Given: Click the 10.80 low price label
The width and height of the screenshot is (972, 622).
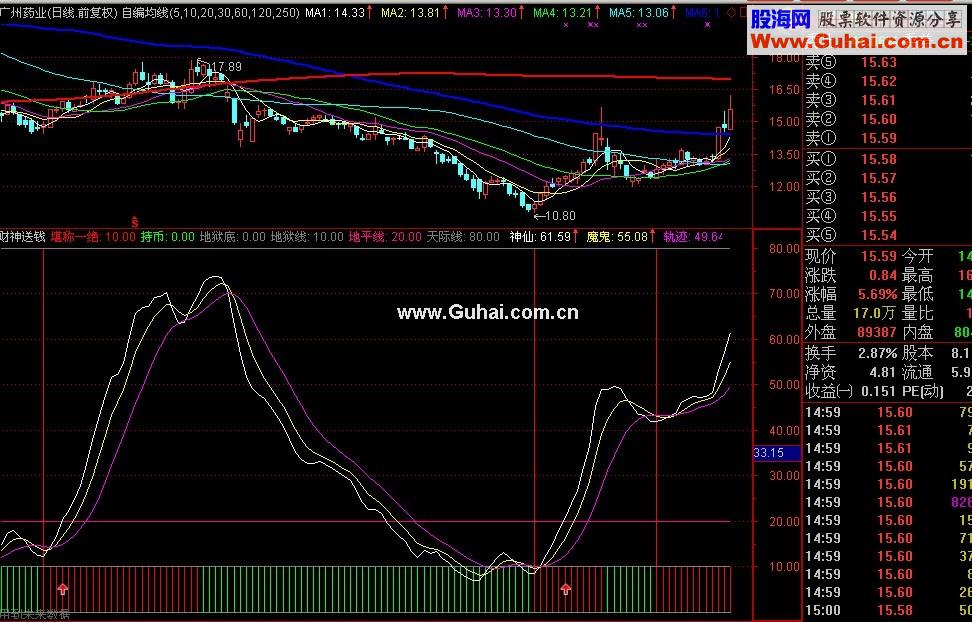Looking at the screenshot, I should 560,216.
